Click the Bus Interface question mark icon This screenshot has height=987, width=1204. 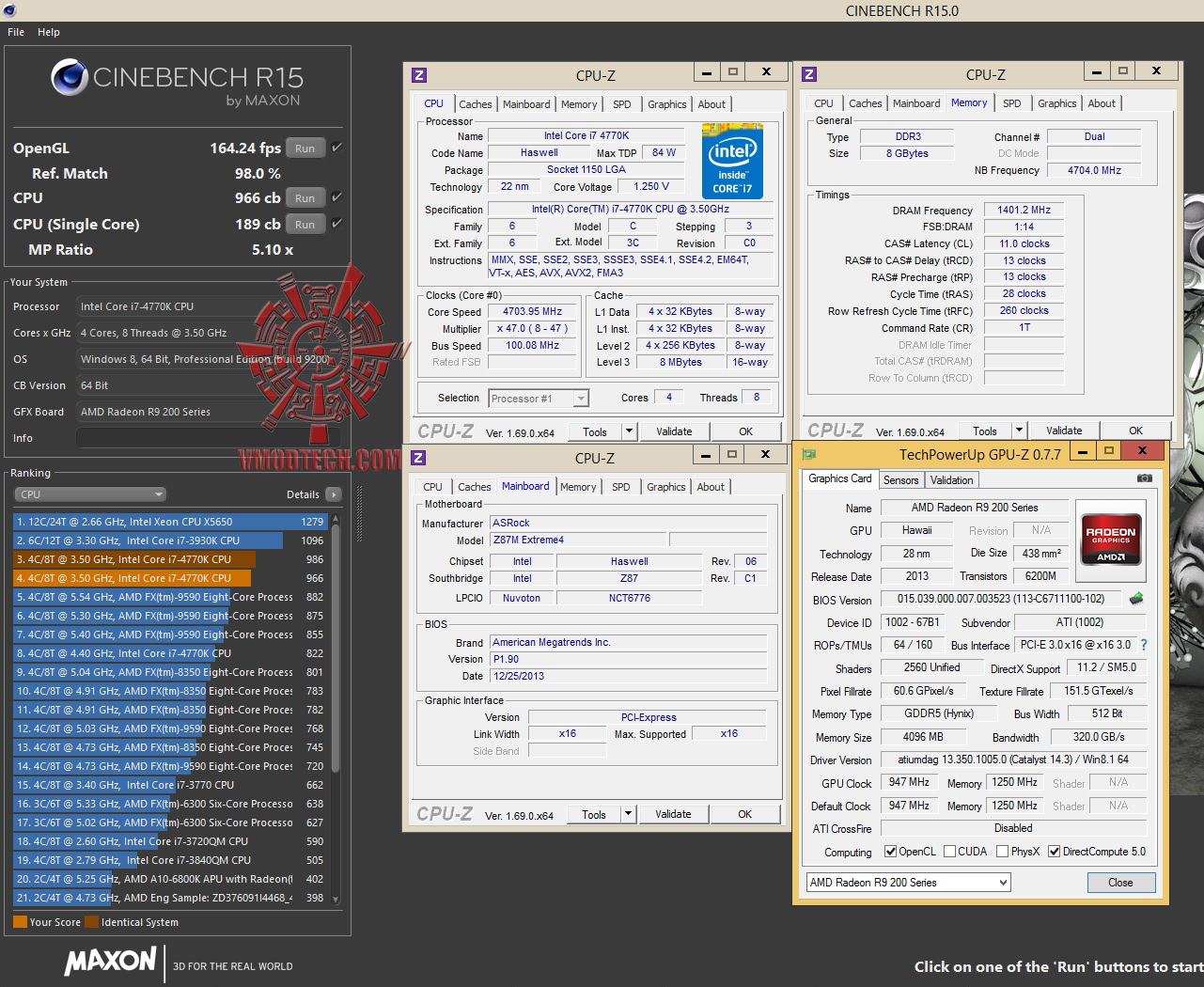click(1144, 645)
